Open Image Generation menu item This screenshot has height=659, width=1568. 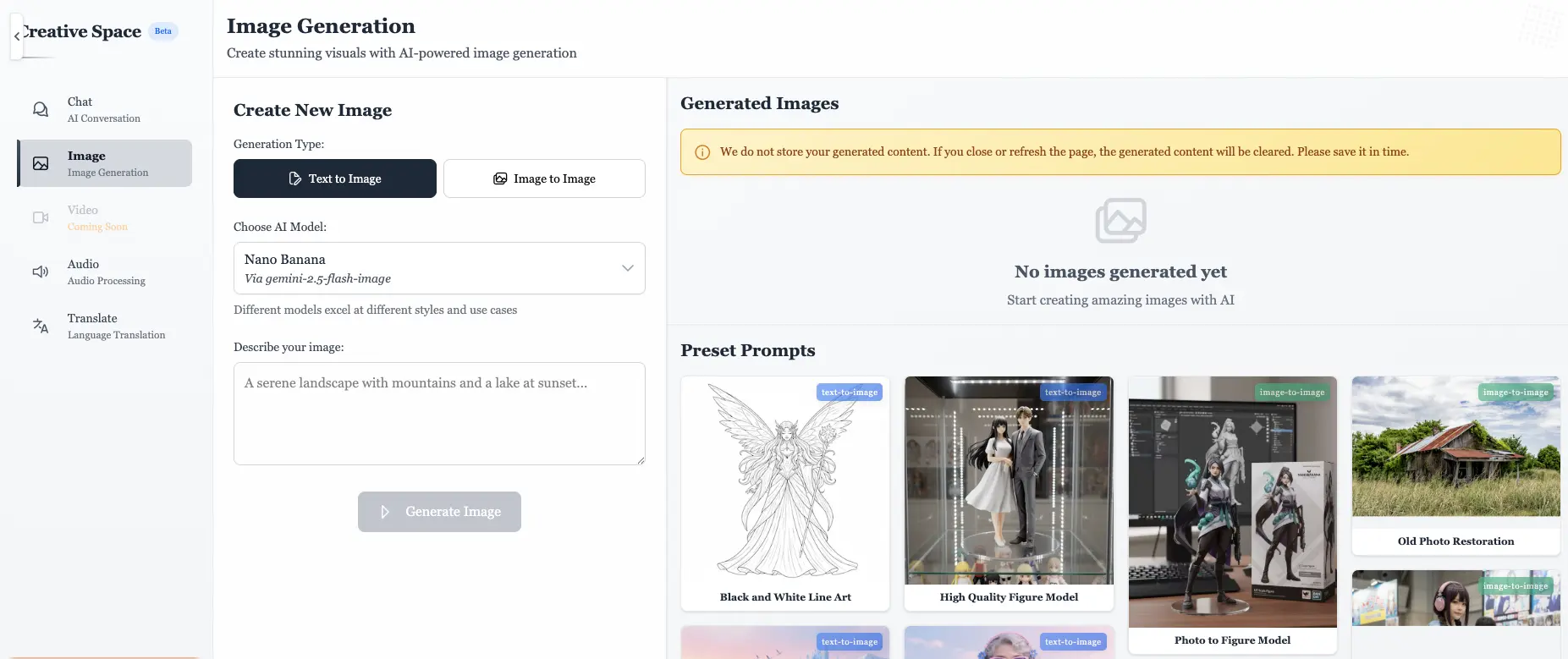tap(104, 163)
